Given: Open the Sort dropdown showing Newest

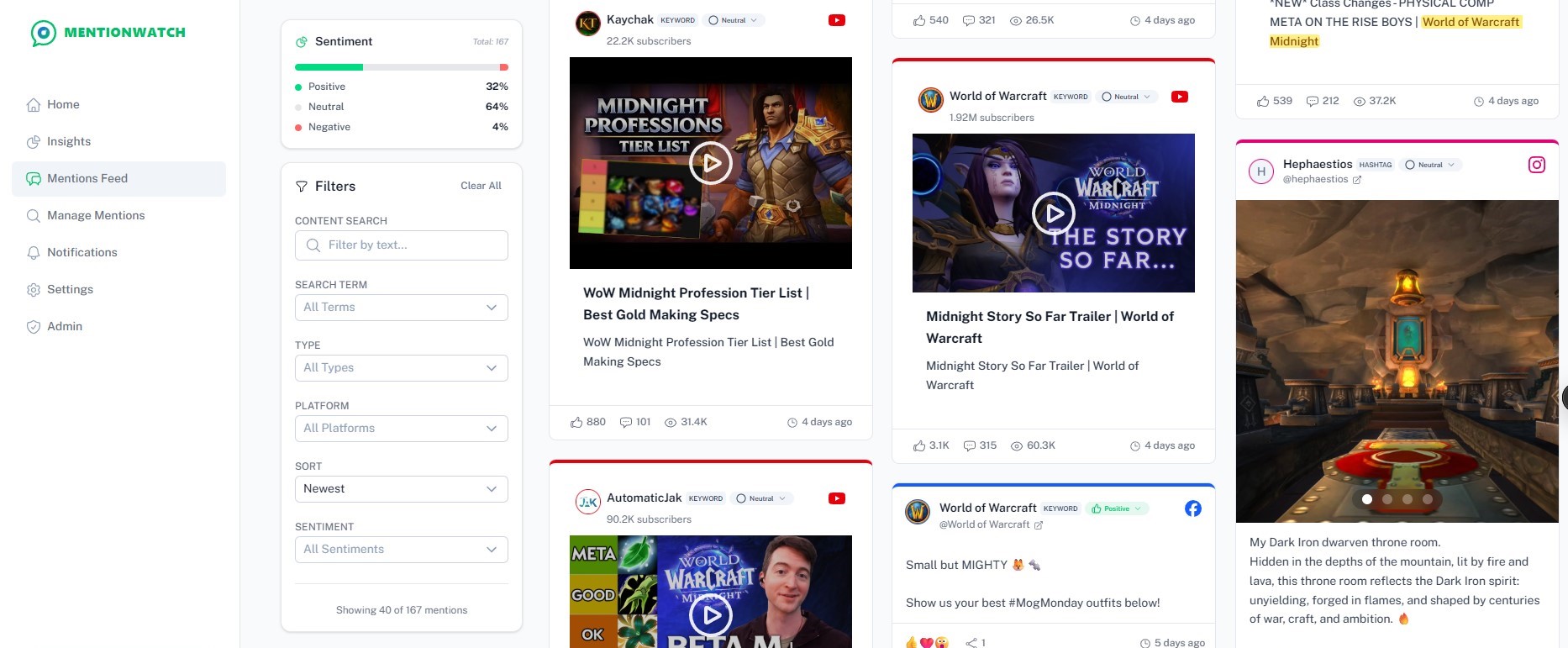Looking at the screenshot, I should (x=401, y=489).
